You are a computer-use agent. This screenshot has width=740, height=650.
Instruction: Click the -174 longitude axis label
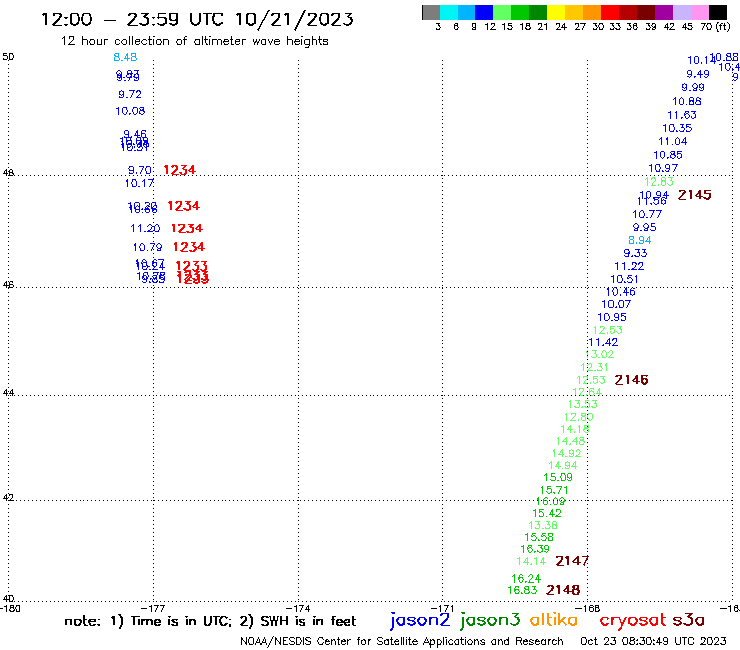(298, 608)
